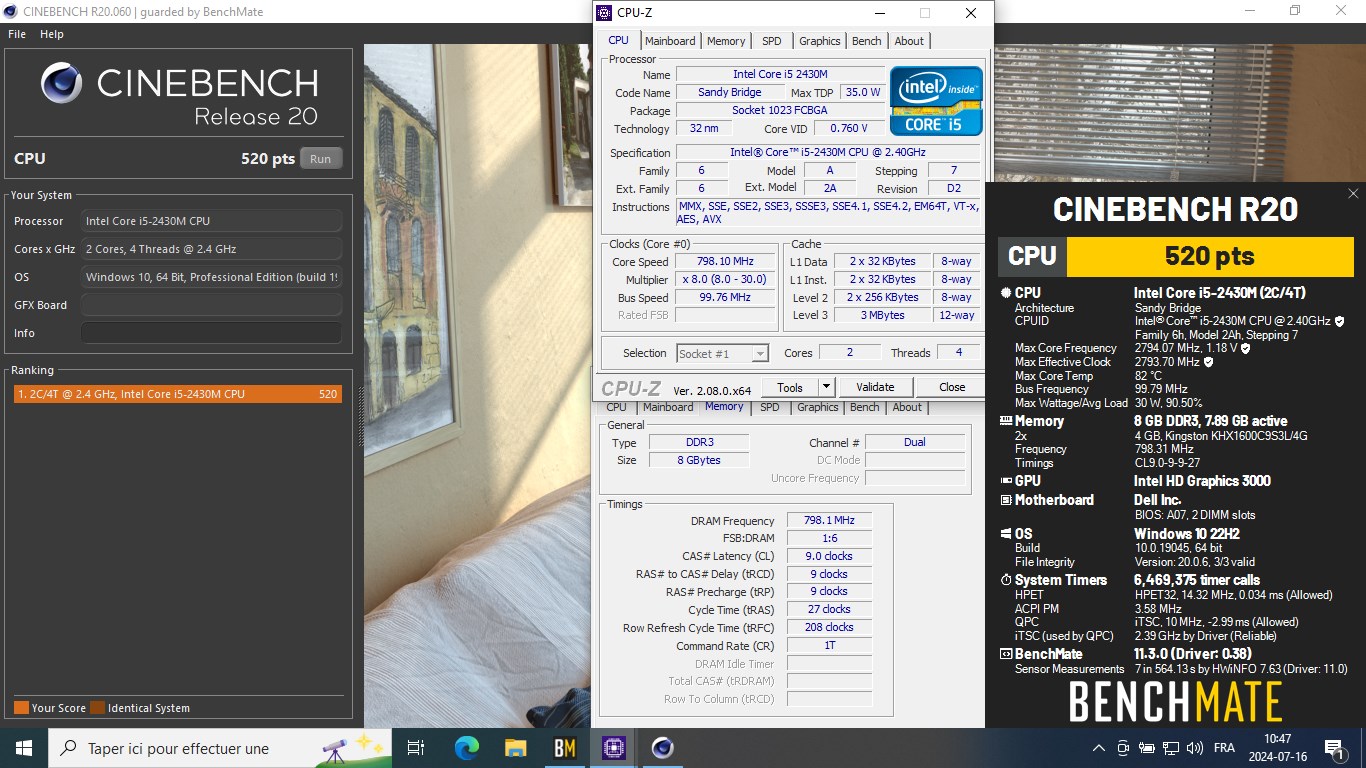Expand the Tools dropdown arrow in CPU-Z
The image size is (1366, 768).
[x=826, y=387]
